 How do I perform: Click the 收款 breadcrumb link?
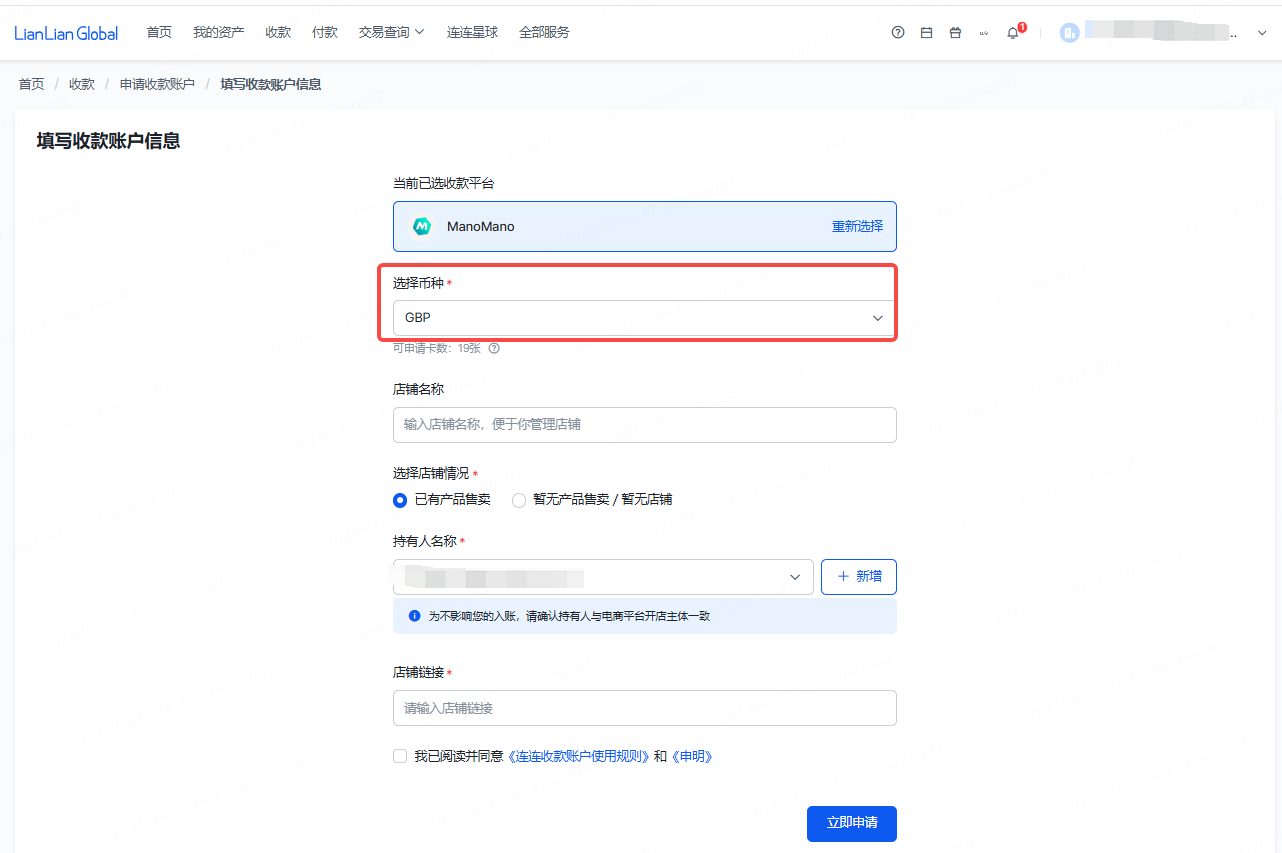tap(82, 84)
